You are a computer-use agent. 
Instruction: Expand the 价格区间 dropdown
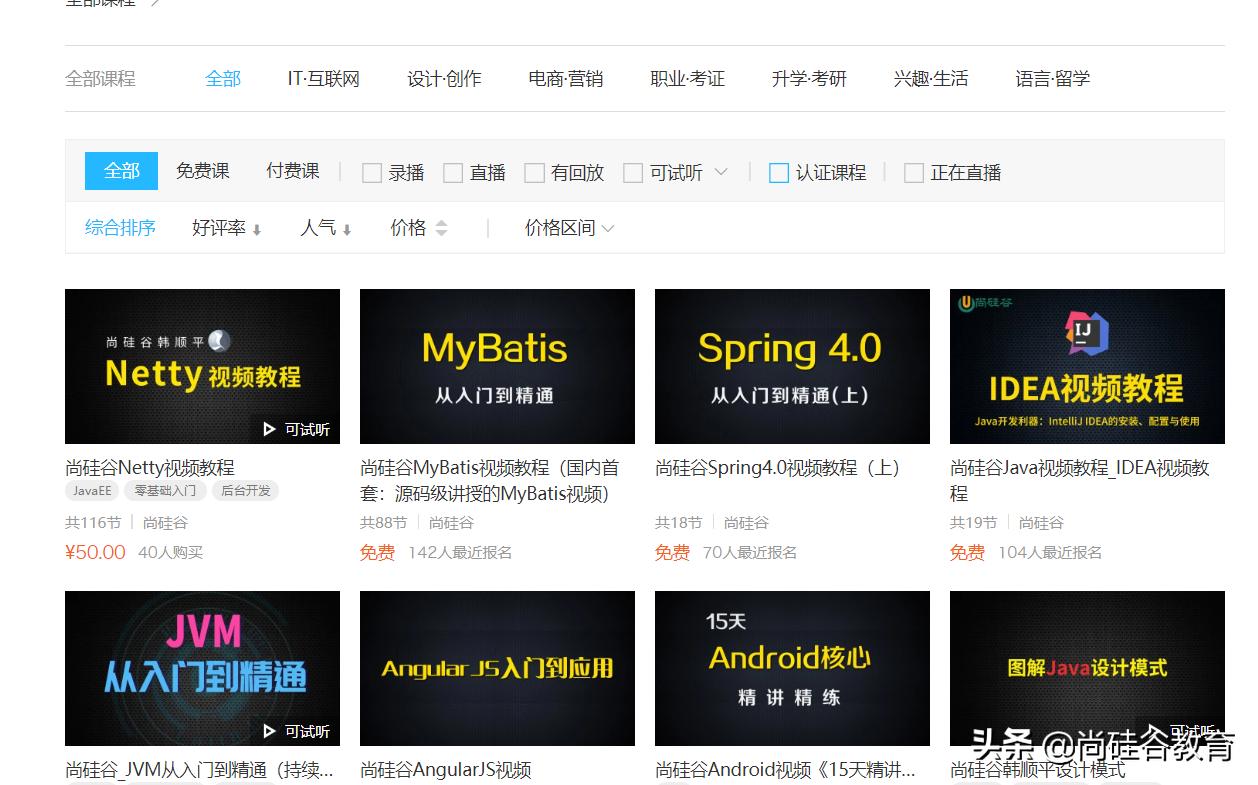point(569,229)
